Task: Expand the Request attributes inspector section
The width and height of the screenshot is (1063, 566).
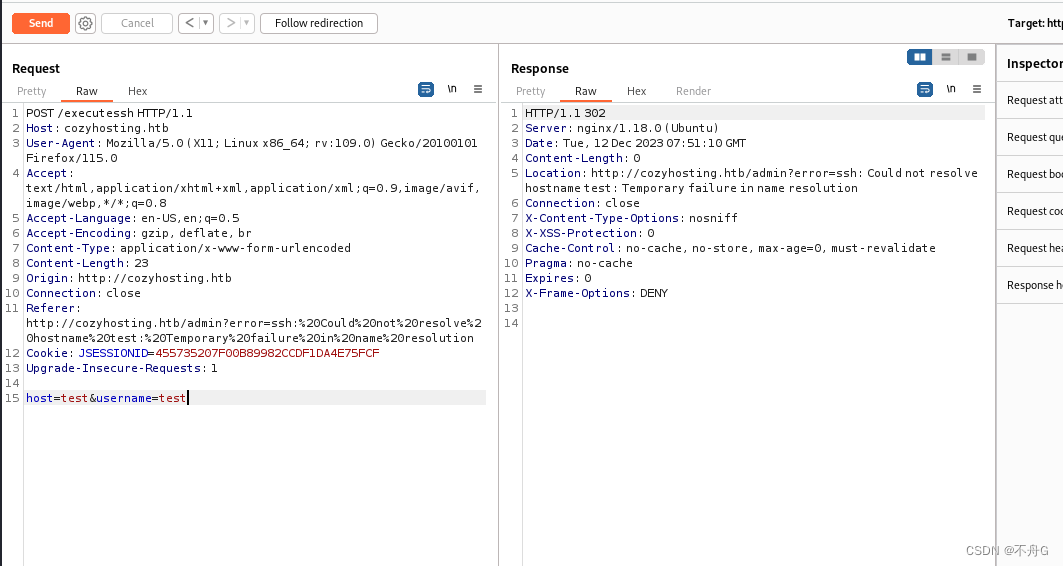Action: pyautogui.click(x=1030, y=100)
